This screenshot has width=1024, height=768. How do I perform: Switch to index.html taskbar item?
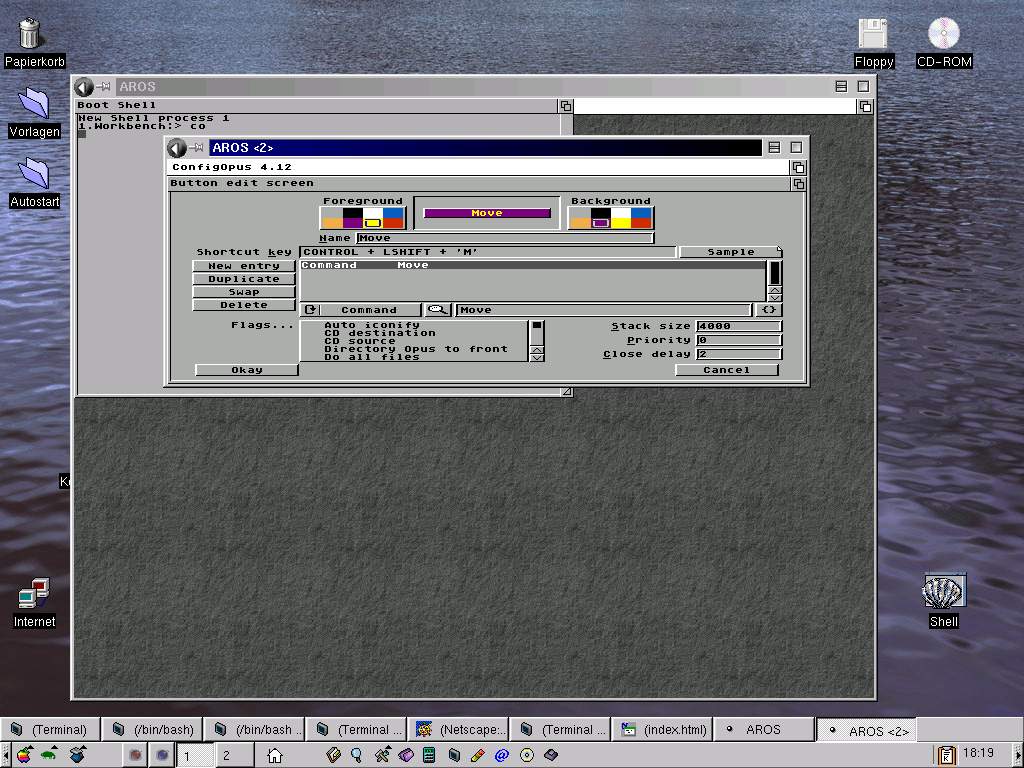[664, 729]
